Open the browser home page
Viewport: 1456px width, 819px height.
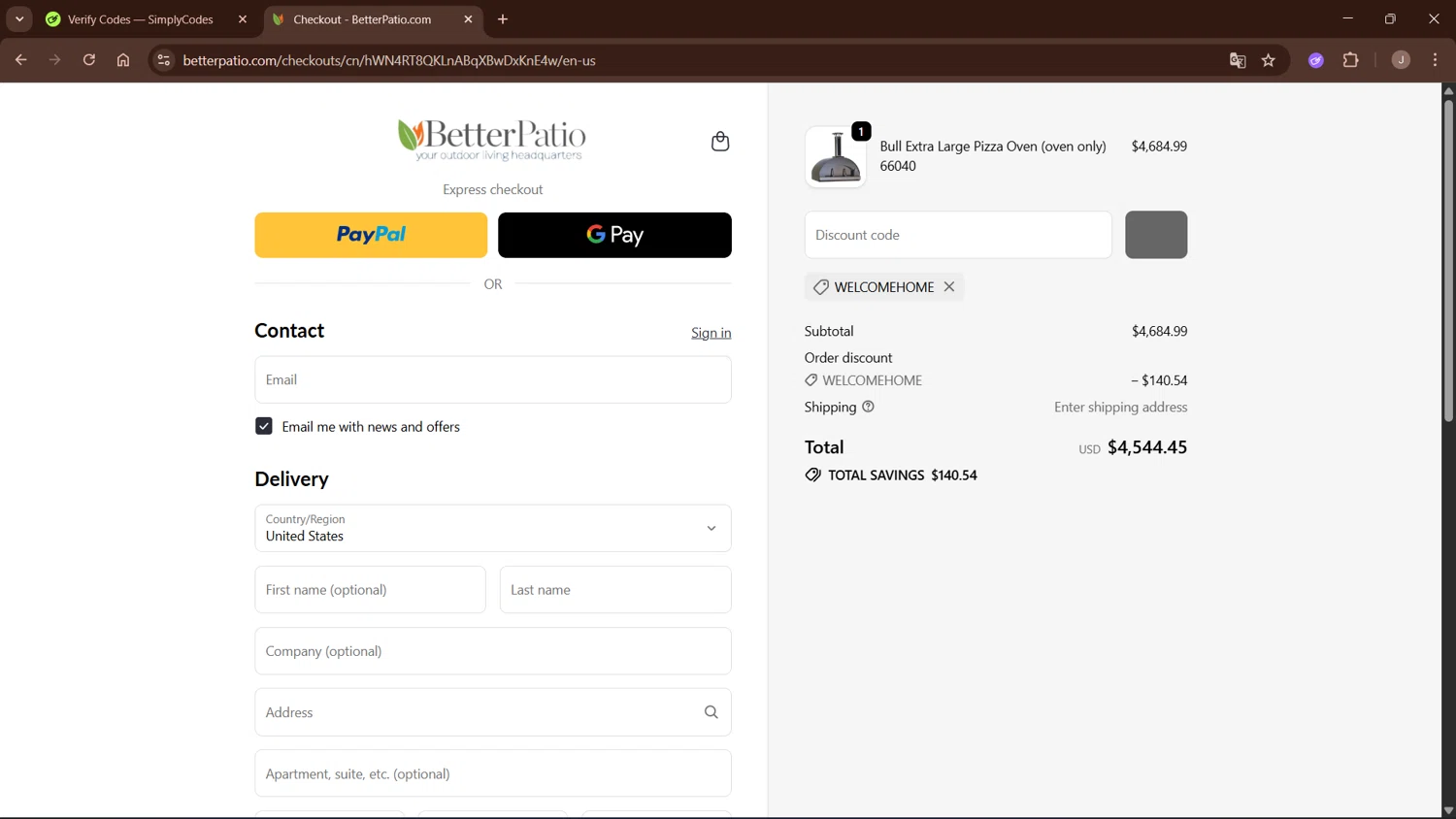123,60
